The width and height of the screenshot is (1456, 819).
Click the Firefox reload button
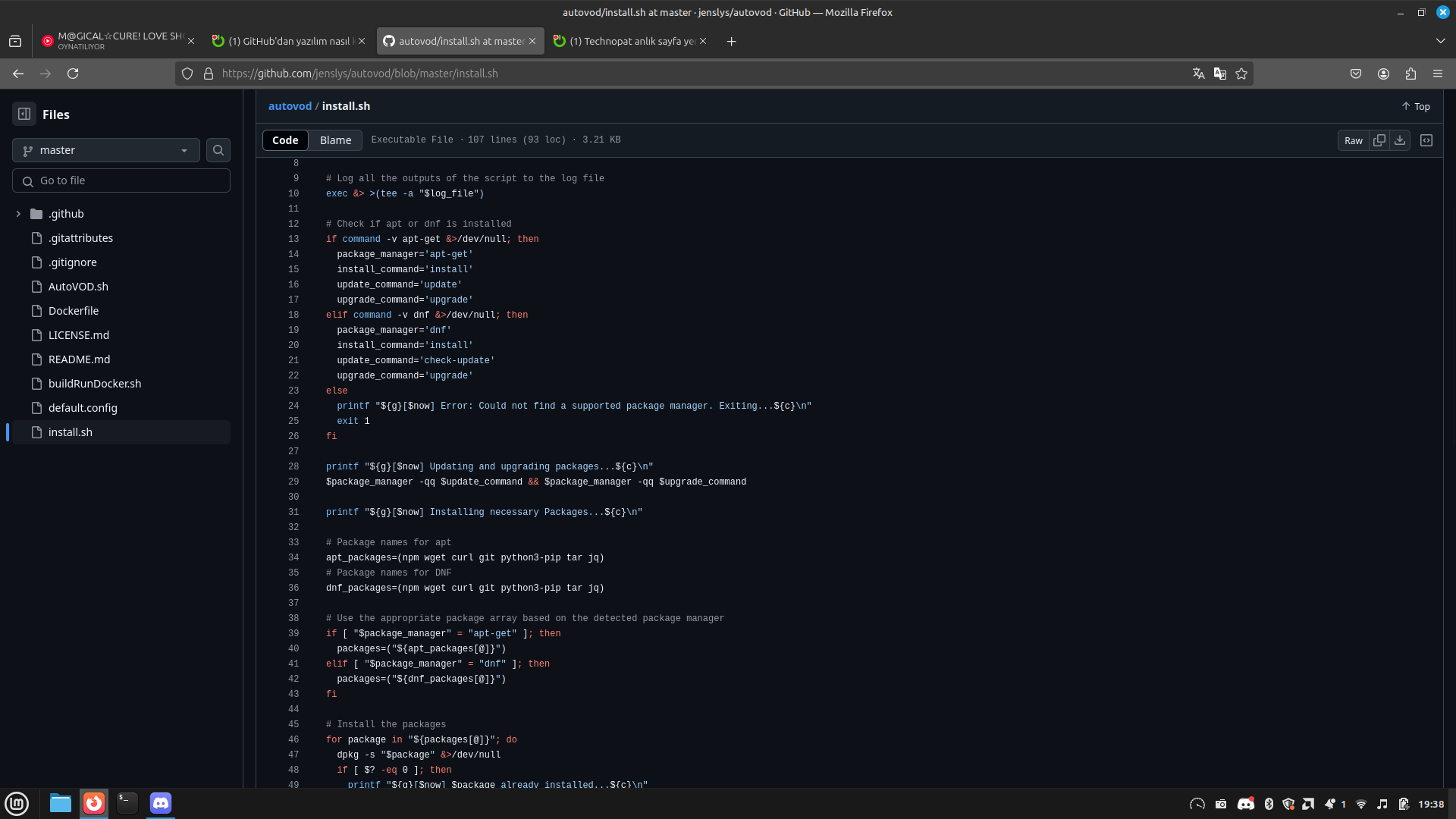pyautogui.click(x=73, y=74)
